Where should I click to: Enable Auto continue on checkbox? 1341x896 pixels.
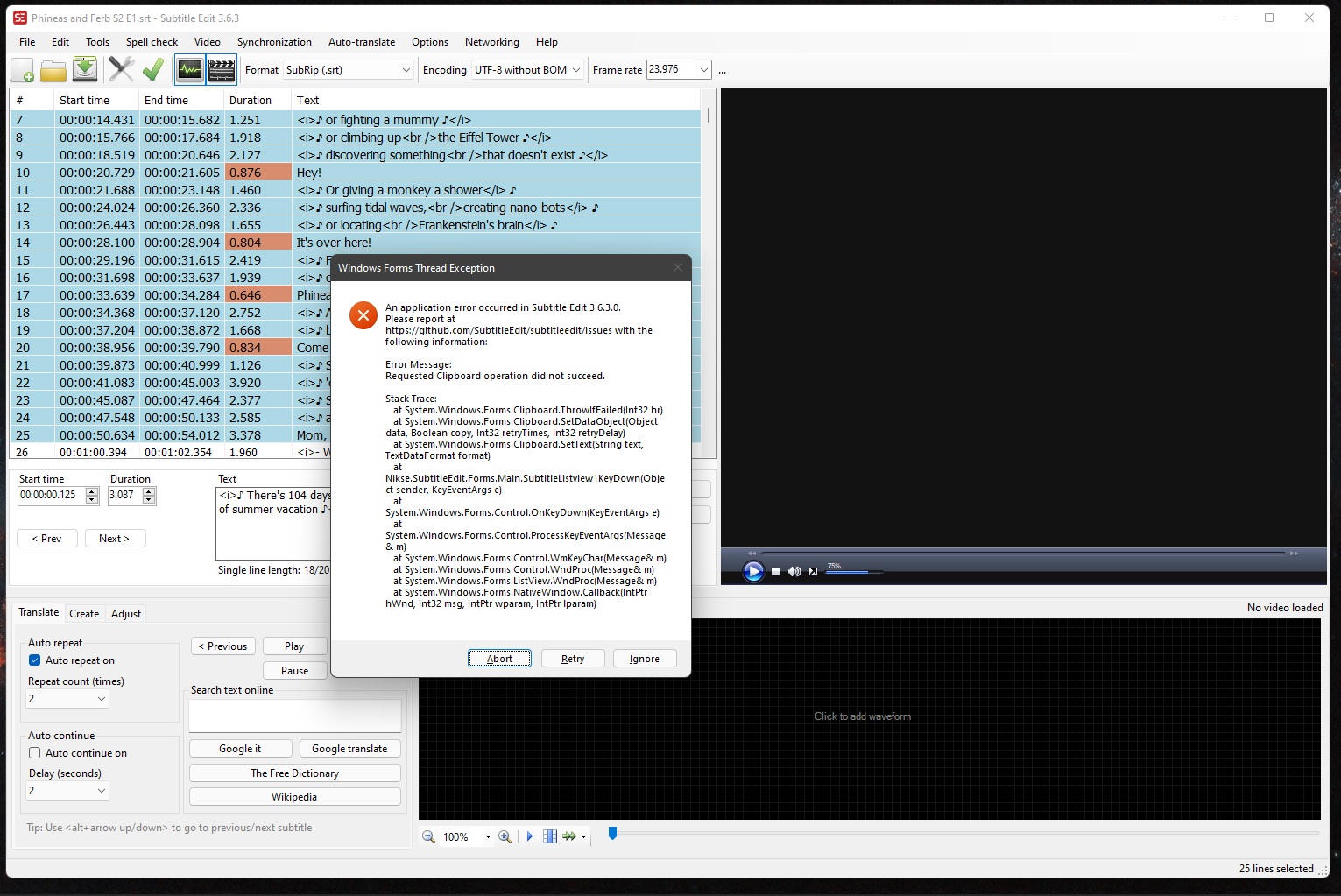(x=33, y=752)
